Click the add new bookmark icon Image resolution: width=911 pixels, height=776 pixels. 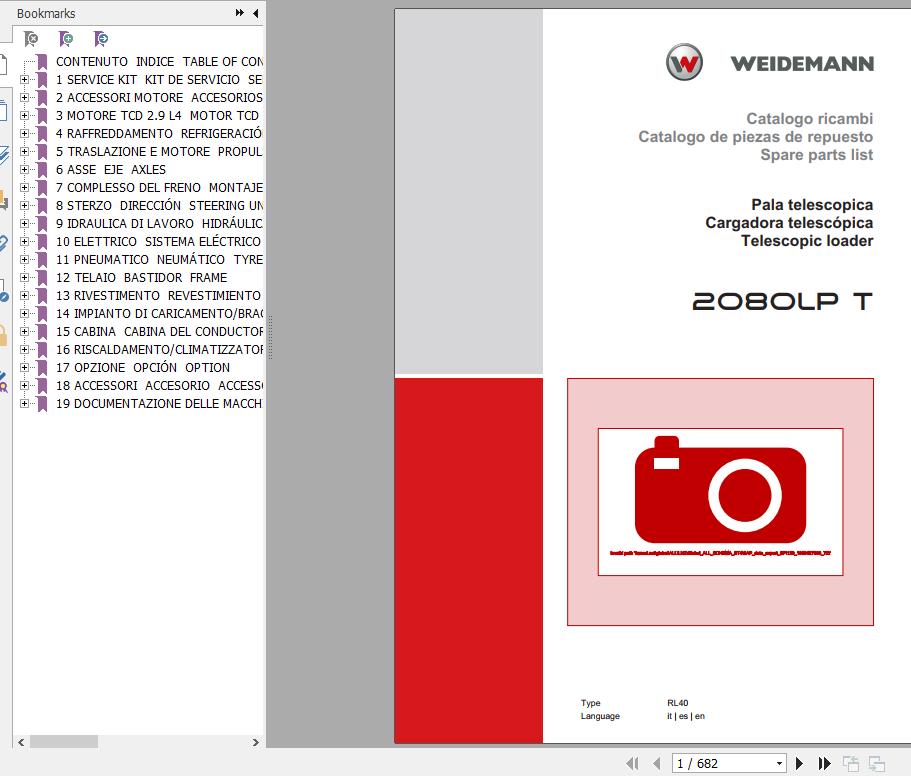coord(66,39)
